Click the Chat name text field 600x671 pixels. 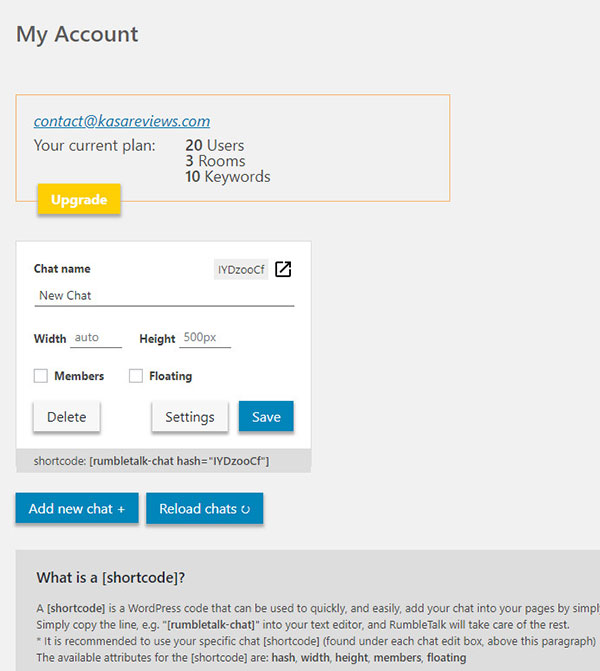coord(164,296)
